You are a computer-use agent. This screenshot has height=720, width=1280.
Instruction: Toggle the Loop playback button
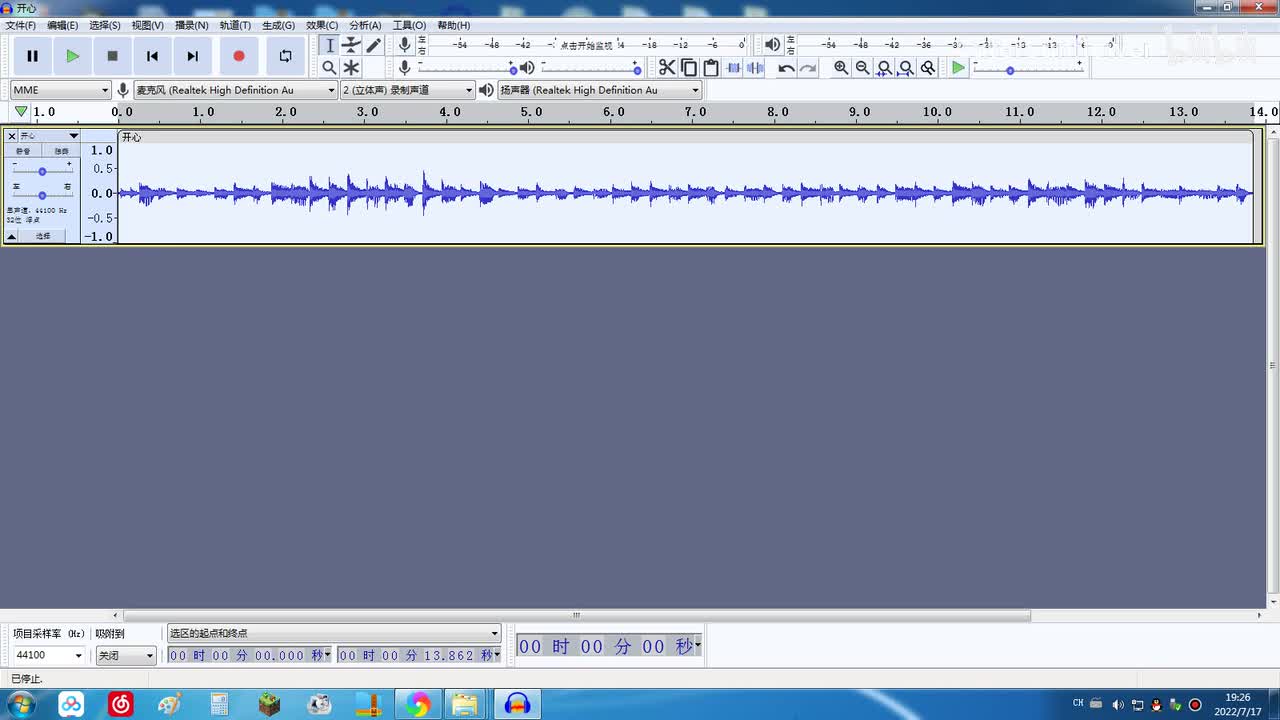tap(285, 56)
